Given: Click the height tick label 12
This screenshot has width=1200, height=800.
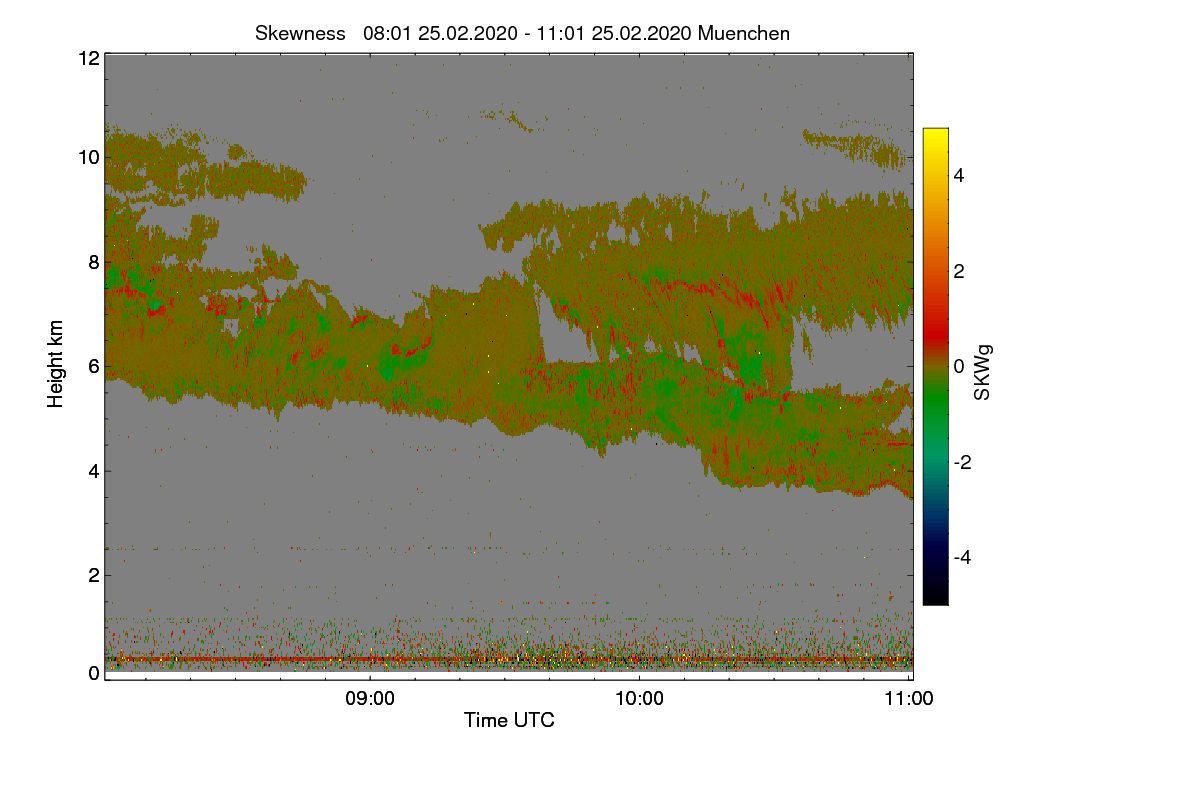Looking at the screenshot, I should (x=88, y=58).
